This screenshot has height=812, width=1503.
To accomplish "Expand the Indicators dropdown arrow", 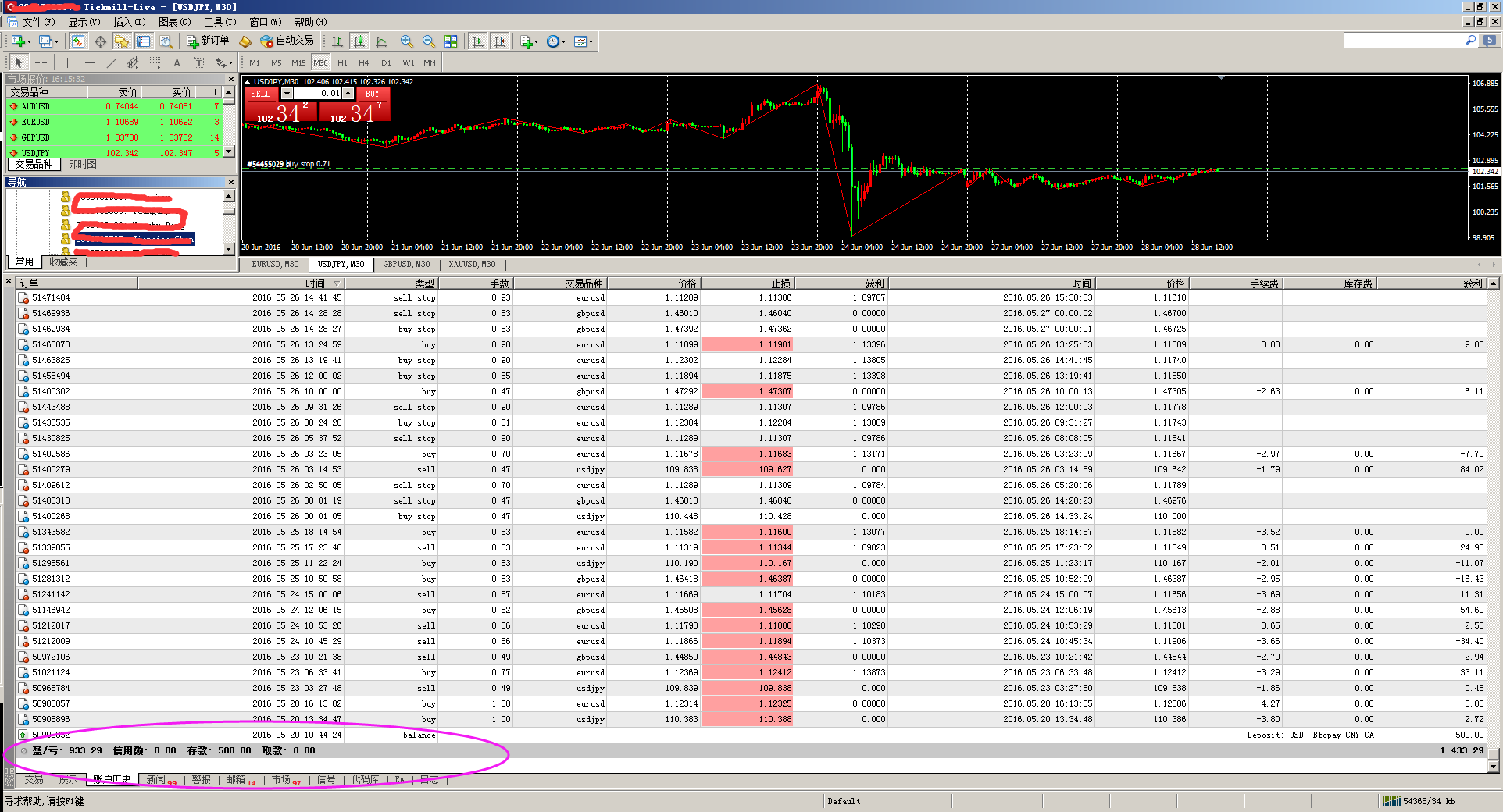I will 537,41.
